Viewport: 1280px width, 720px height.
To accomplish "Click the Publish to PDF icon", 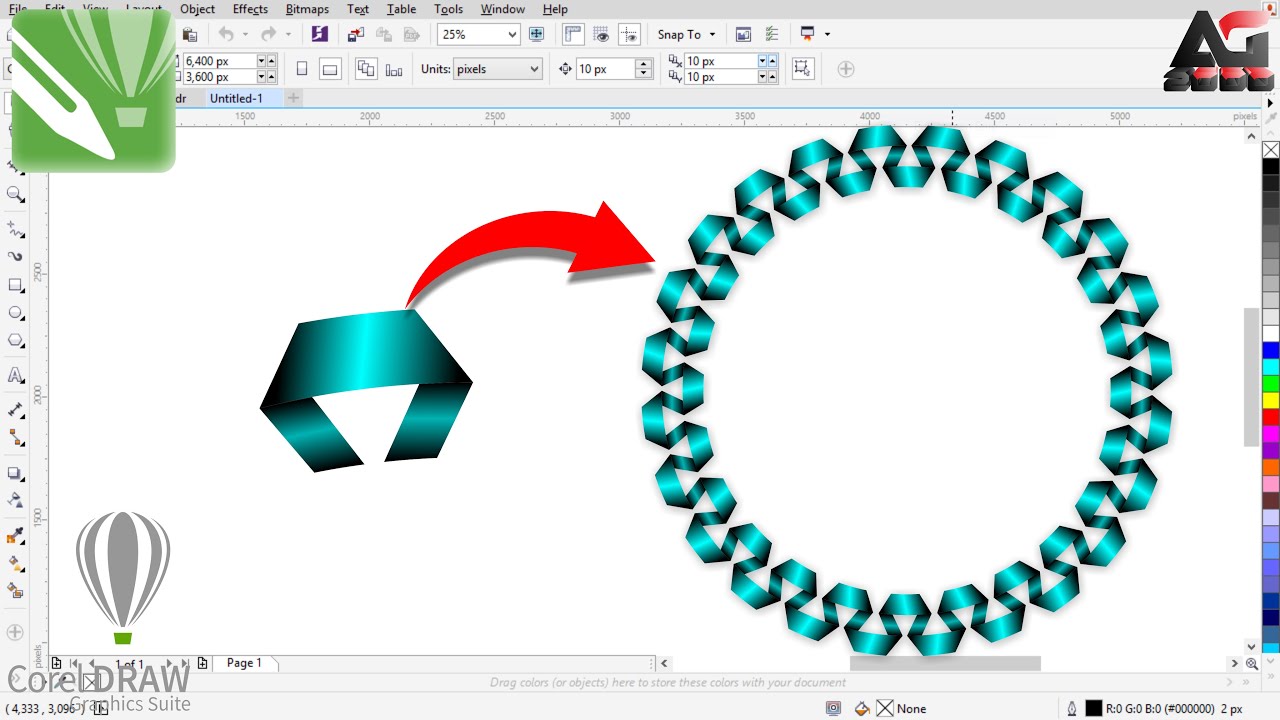I will point(412,34).
